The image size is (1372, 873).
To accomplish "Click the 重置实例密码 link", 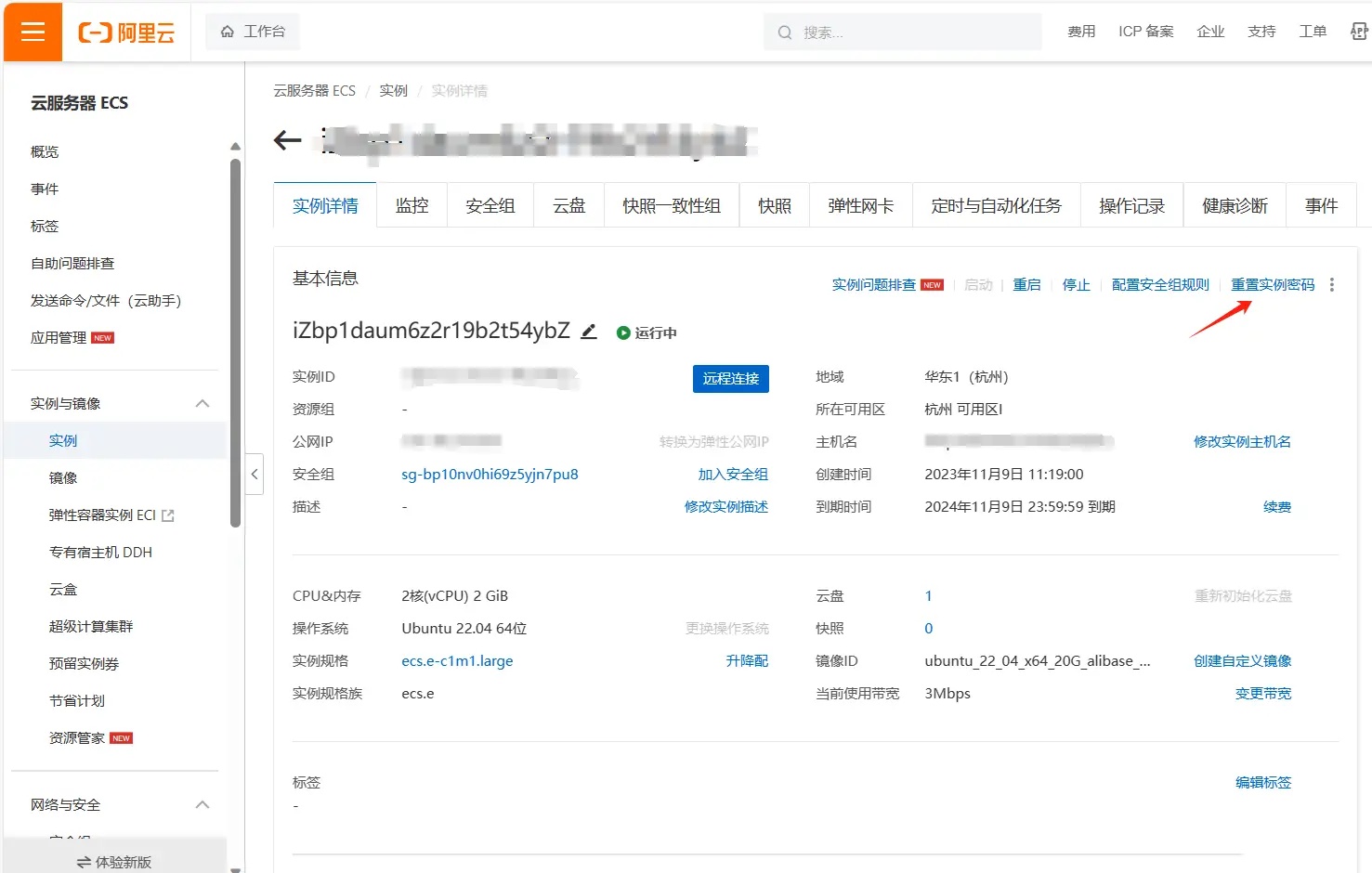I will coord(1272,285).
